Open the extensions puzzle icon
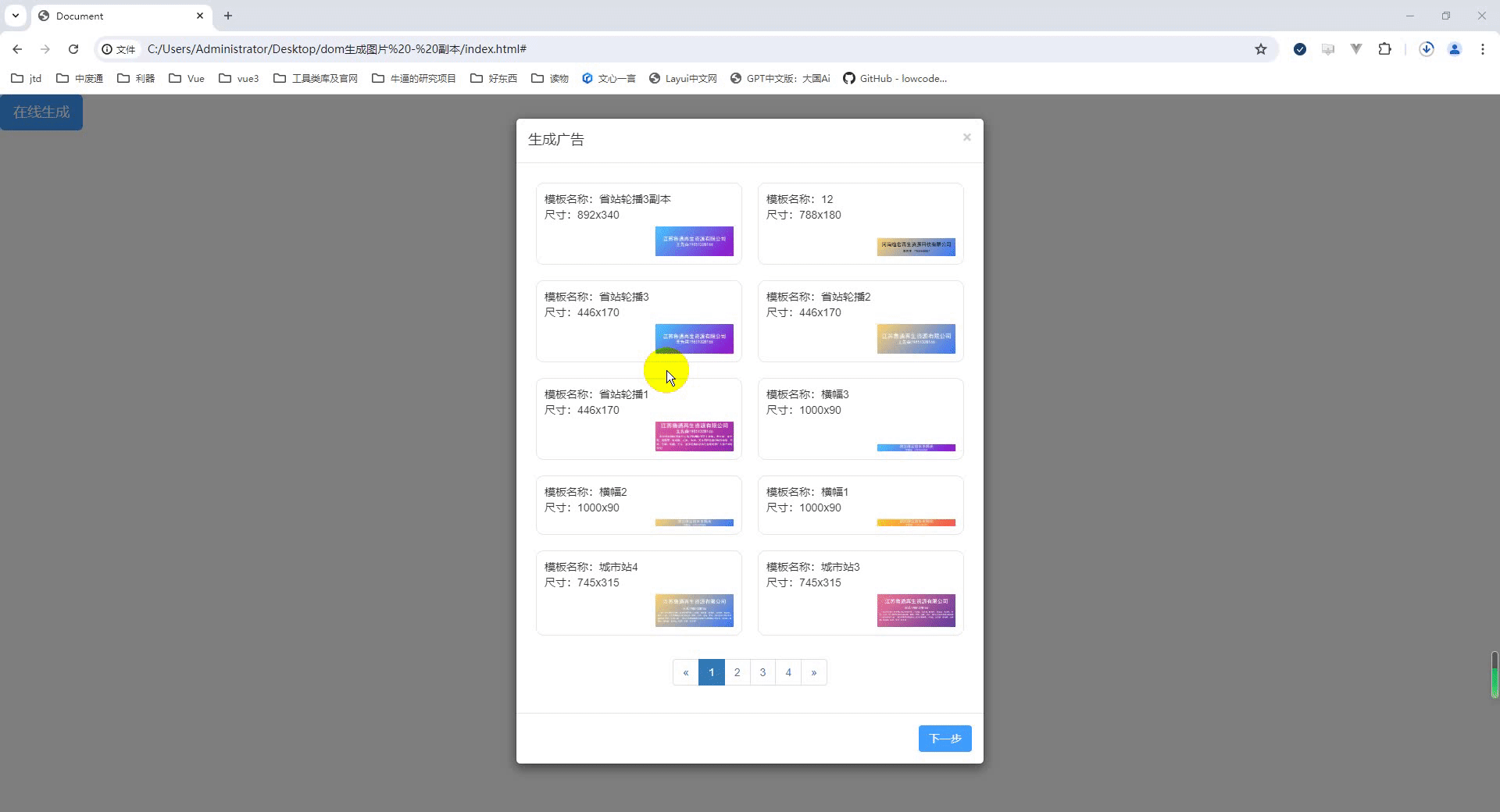 1384,49
